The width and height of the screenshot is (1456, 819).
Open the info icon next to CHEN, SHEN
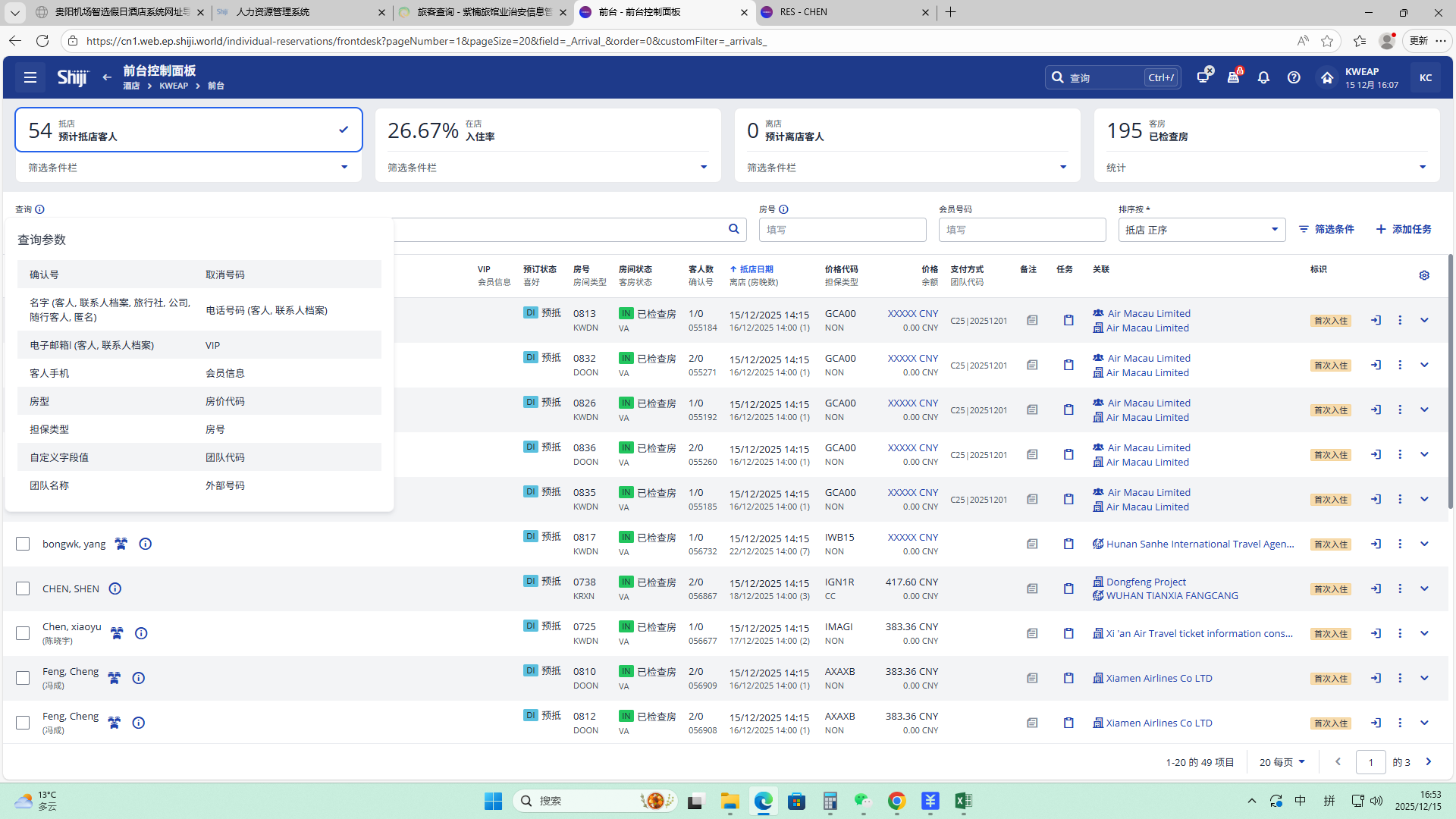pyautogui.click(x=115, y=588)
